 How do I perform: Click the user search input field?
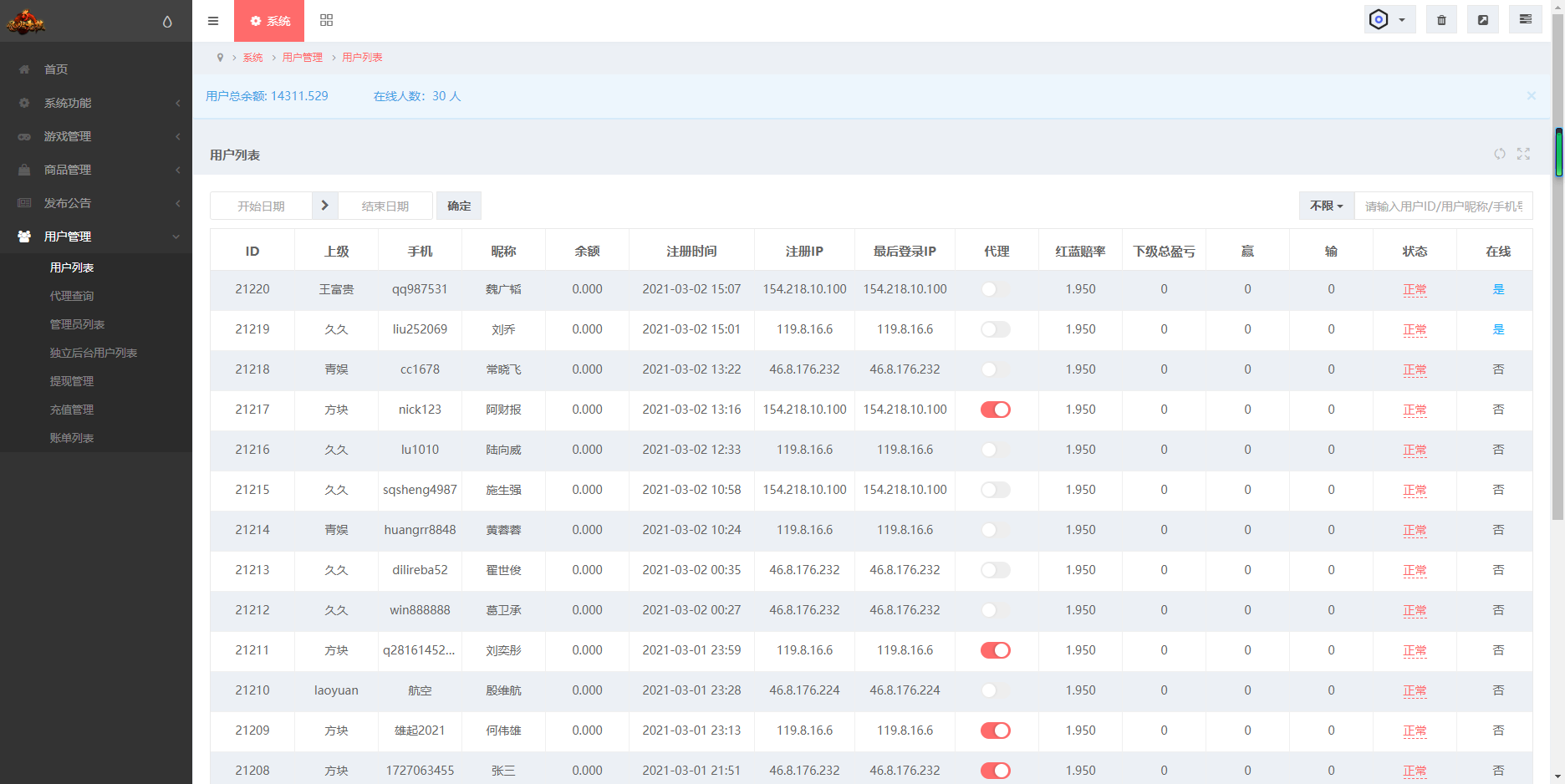click(1443, 206)
